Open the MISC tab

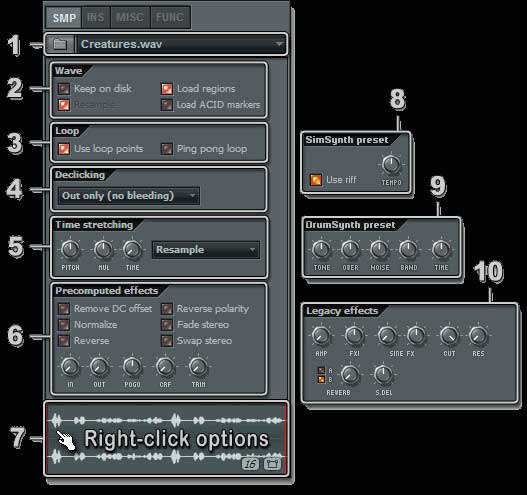tap(130, 17)
